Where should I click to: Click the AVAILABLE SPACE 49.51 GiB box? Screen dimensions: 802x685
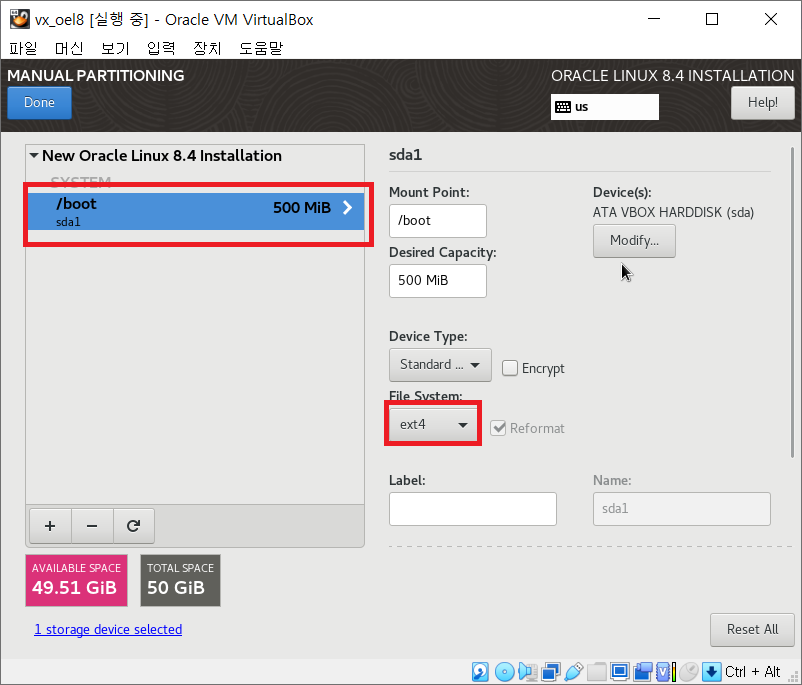(76, 581)
